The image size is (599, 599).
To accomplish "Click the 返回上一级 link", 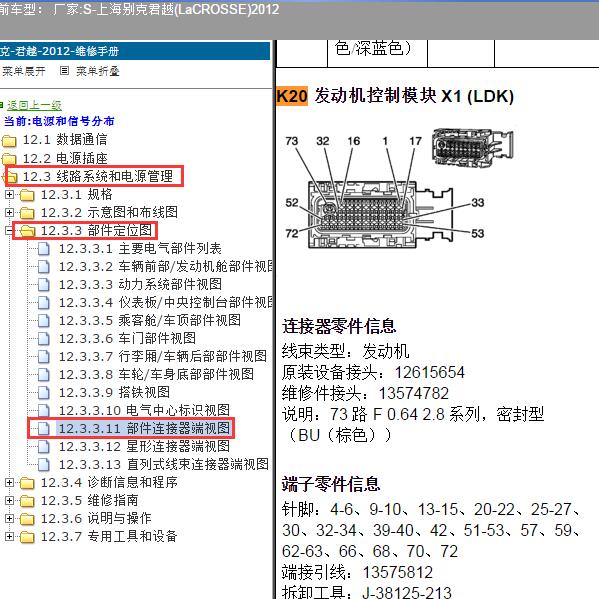I will tap(34, 105).
